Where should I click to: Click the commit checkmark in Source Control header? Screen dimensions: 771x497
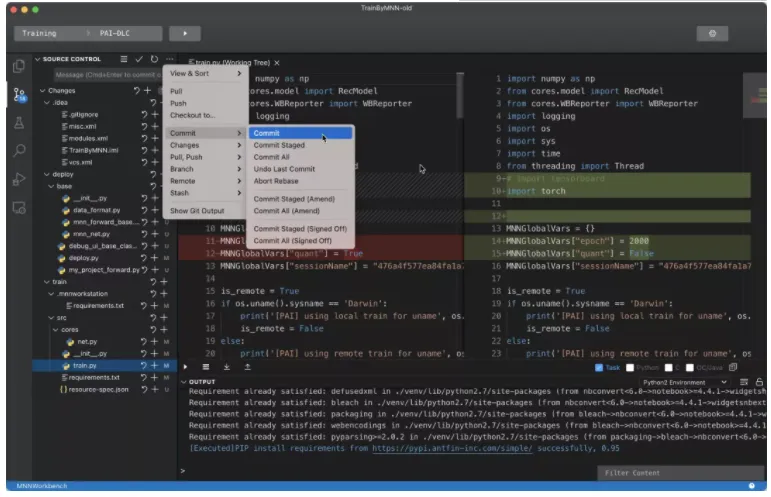139,59
